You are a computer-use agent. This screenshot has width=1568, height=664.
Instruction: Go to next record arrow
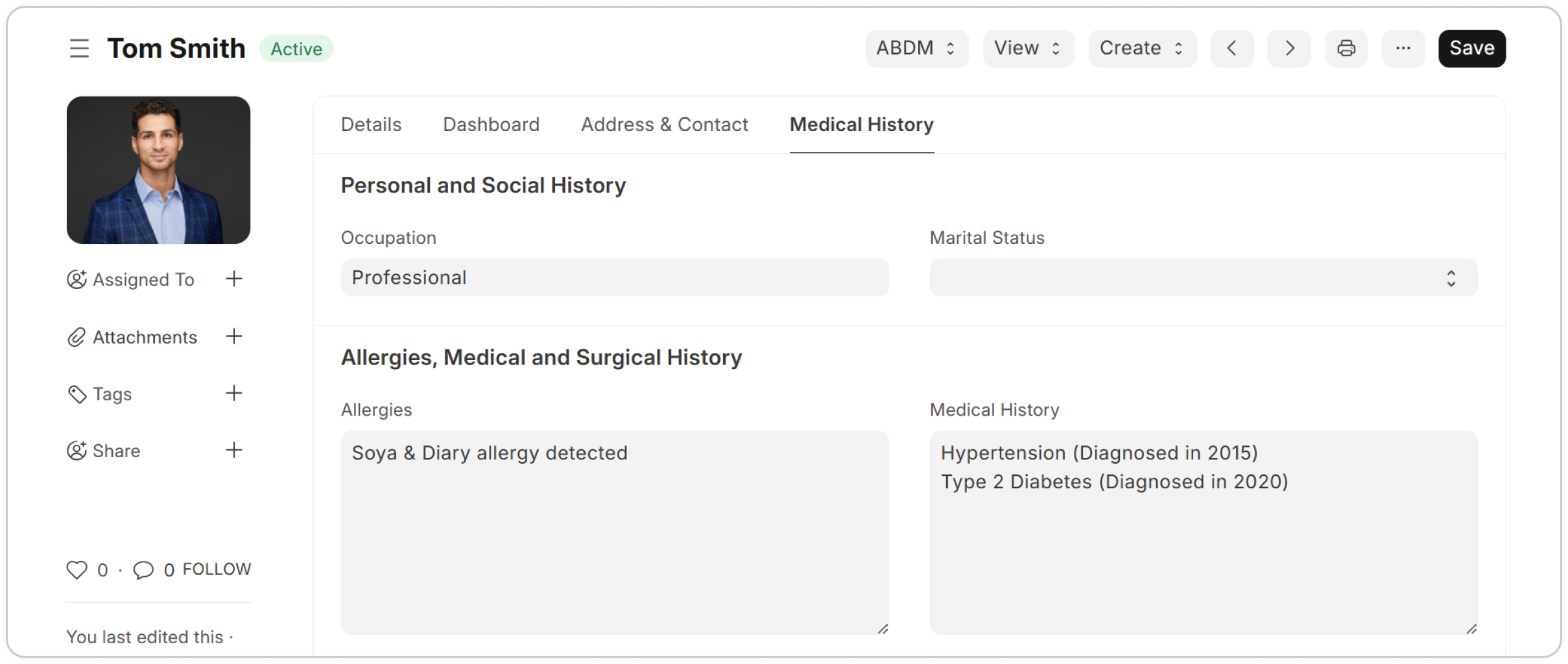coord(1289,49)
